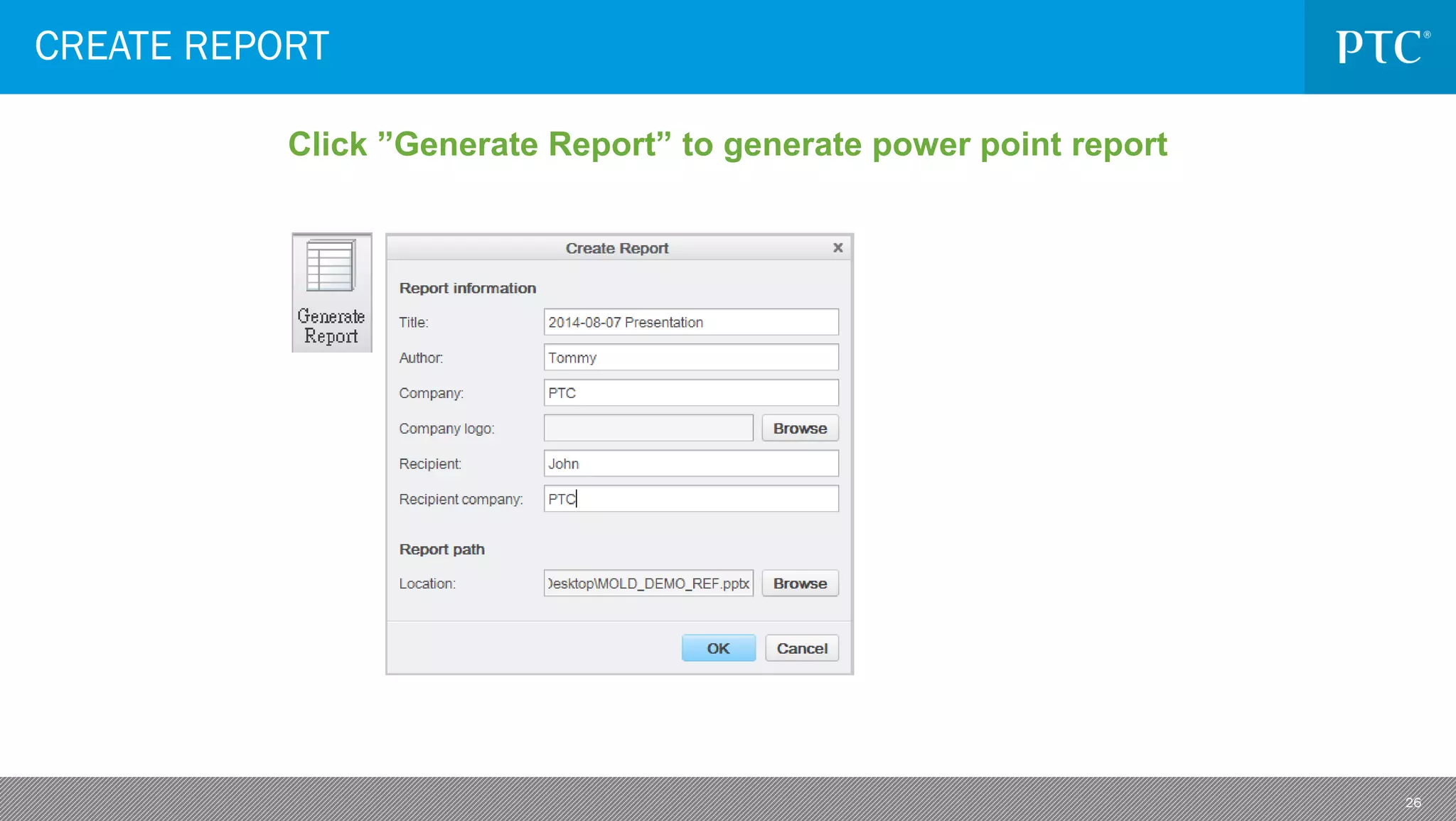Click the empty Company logo field
1456x821 pixels.
point(648,428)
